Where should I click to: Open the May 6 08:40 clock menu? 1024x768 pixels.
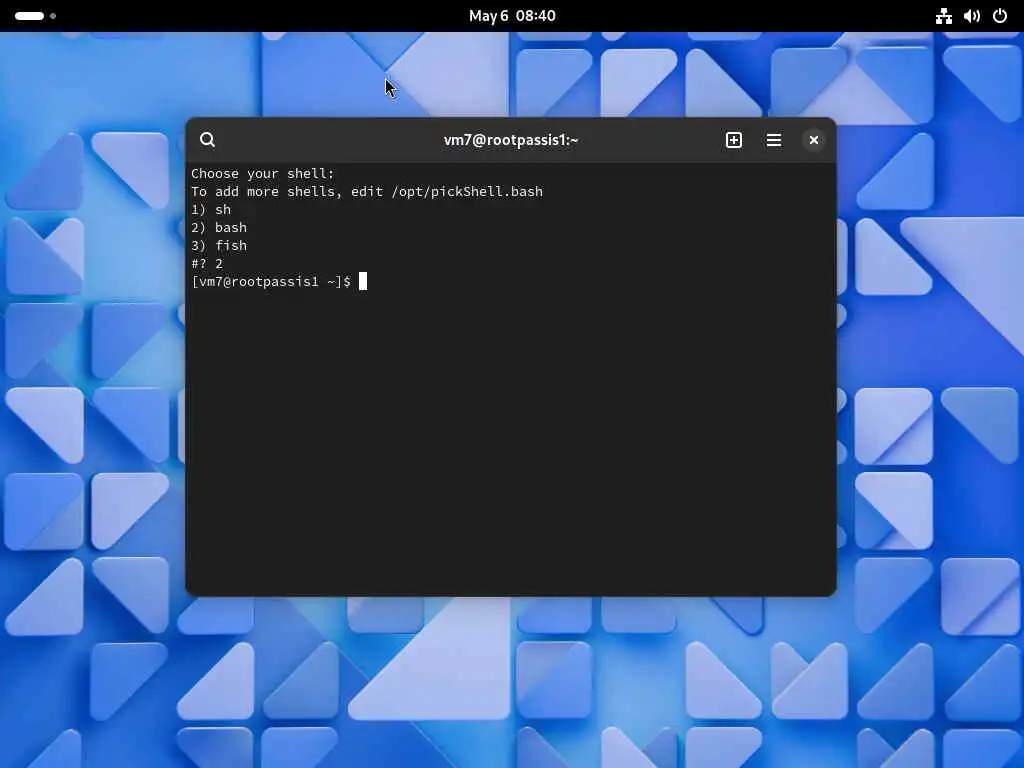512,16
